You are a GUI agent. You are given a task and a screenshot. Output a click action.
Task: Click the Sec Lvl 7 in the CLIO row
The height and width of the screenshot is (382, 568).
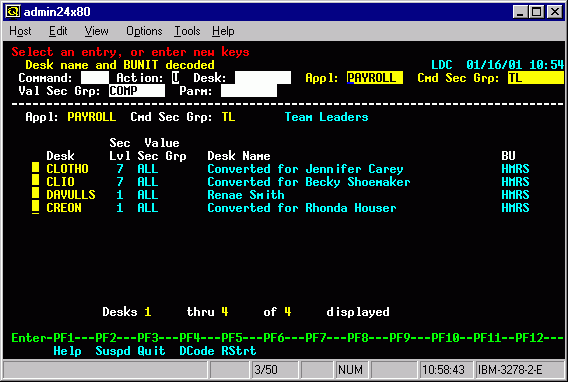pyautogui.click(x=120, y=182)
